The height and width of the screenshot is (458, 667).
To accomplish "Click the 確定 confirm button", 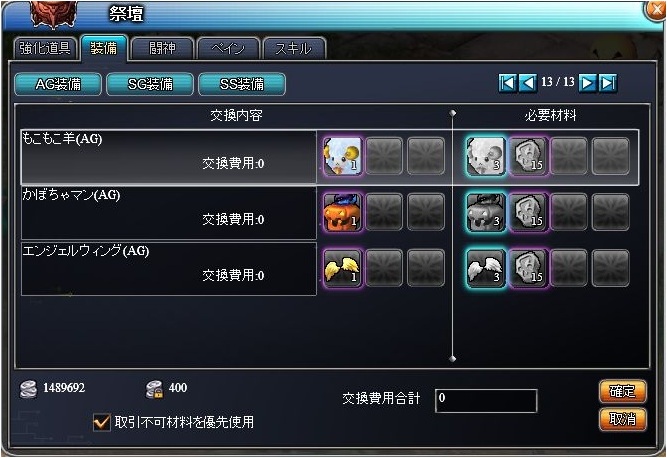I will pyautogui.click(x=622, y=391).
